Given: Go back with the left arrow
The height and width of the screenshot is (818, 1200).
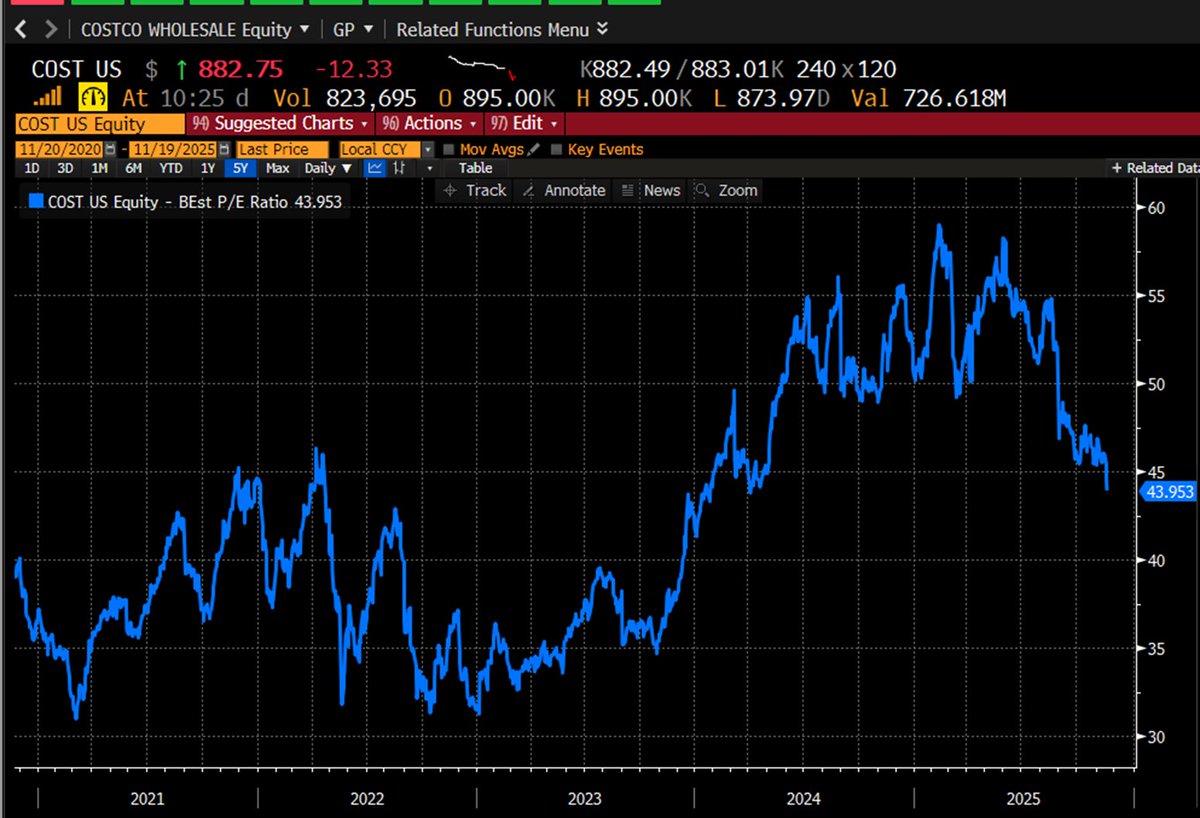Looking at the screenshot, I should click(x=21, y=29).
